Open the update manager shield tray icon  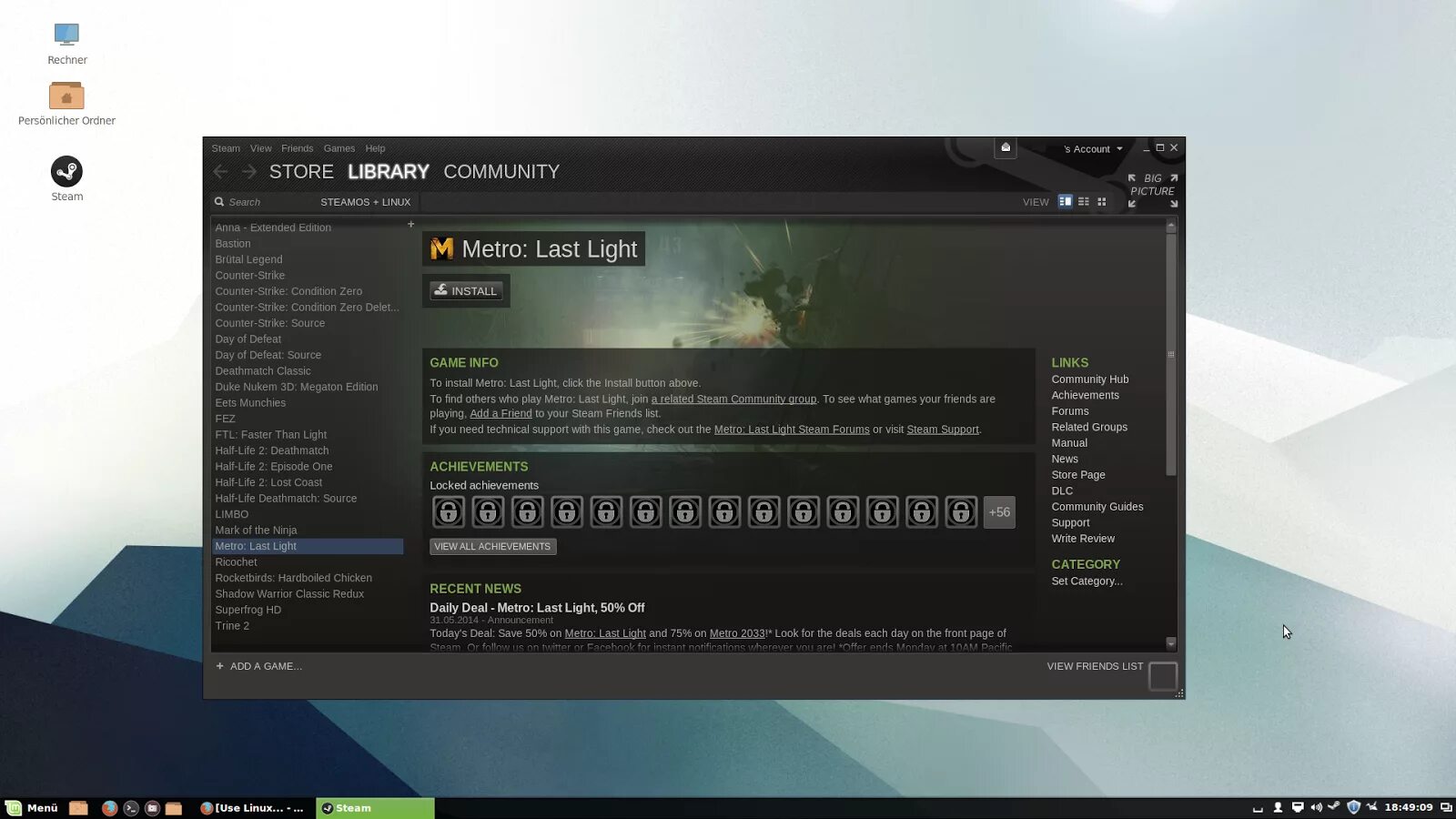tap(1353, 807)
